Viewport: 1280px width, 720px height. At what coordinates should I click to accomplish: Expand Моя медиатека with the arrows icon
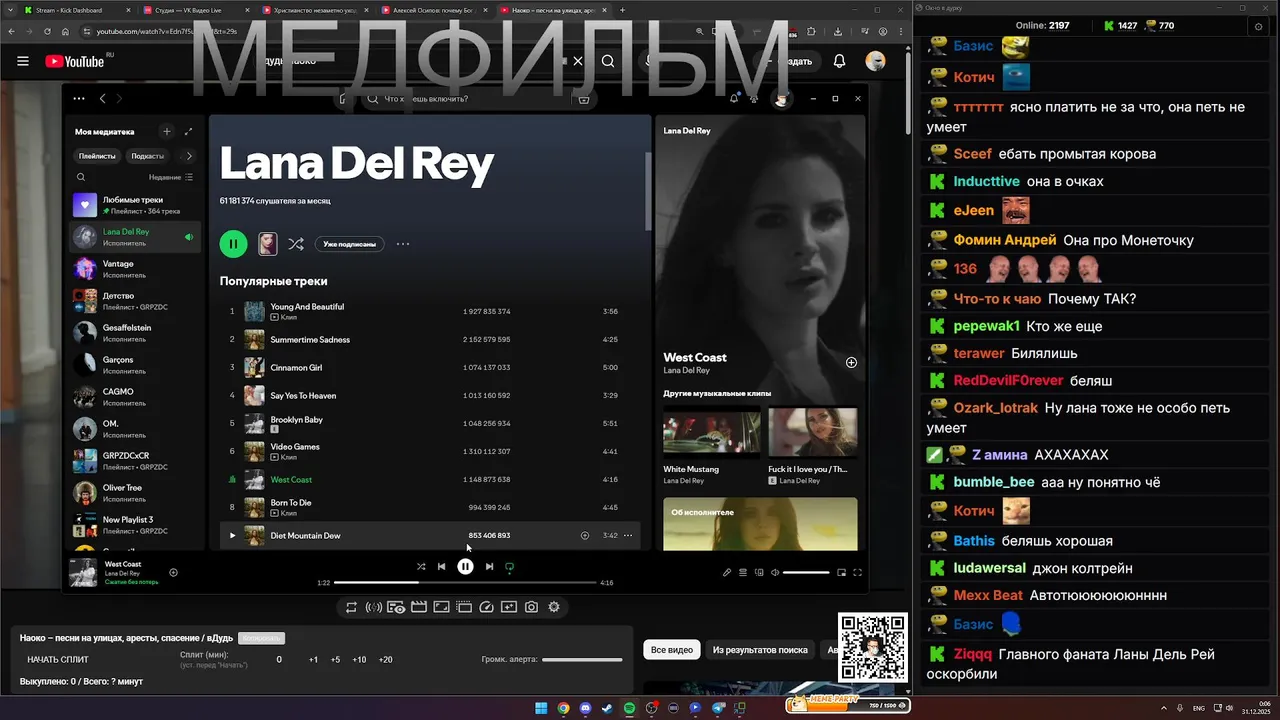pyautogui.click(x=188, y=131)
